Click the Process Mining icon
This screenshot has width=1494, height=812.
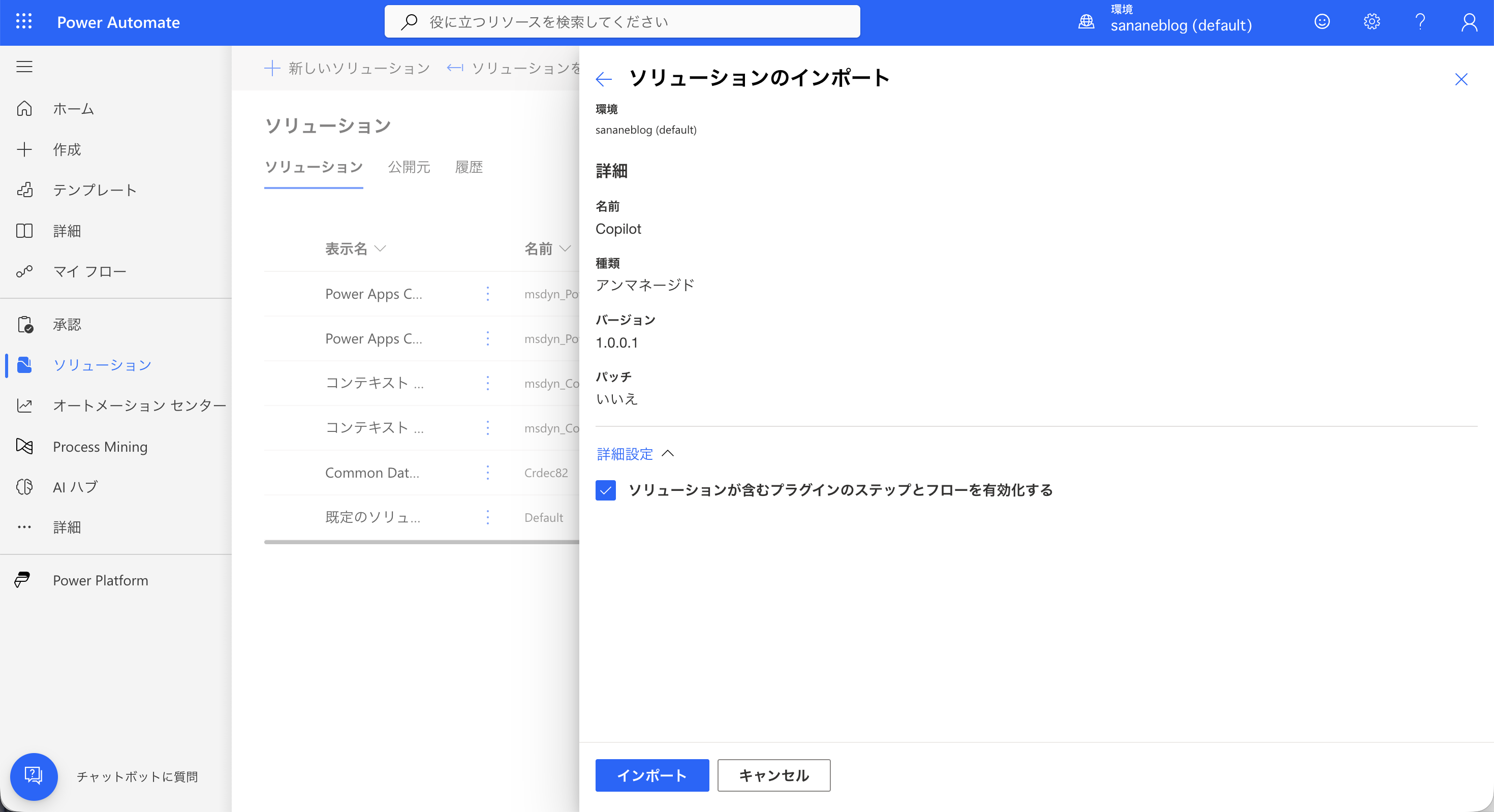pos(24,446)
